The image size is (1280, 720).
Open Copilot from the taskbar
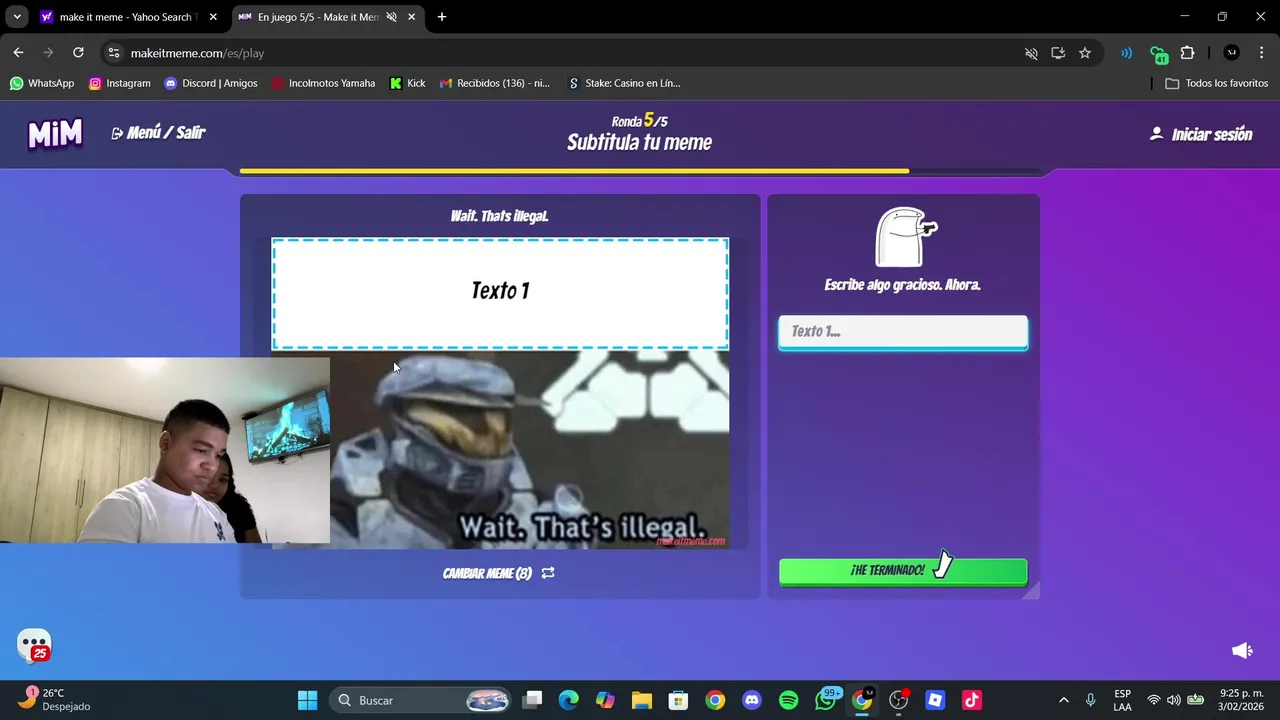pyautogui.click(x=605, y=700)
